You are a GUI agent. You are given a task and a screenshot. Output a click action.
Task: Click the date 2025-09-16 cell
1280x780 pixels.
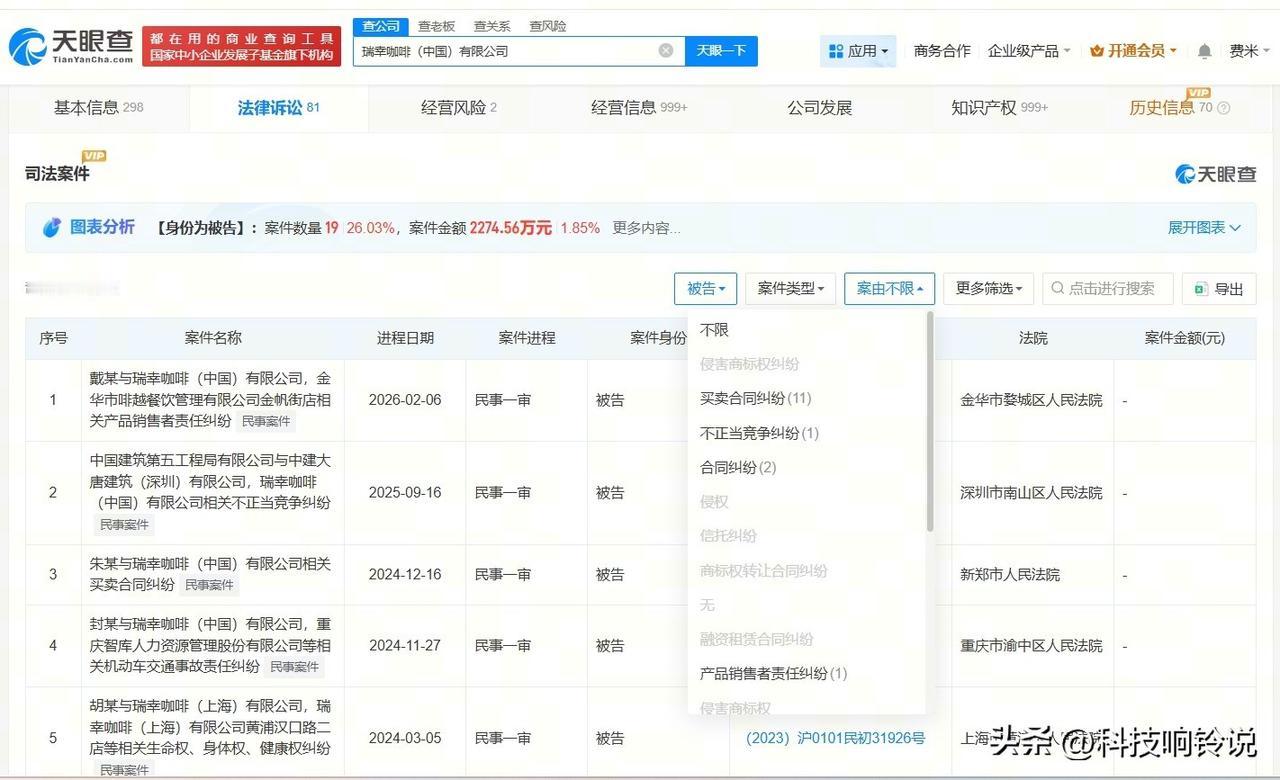pyautogui.click(x=405, y=493)
